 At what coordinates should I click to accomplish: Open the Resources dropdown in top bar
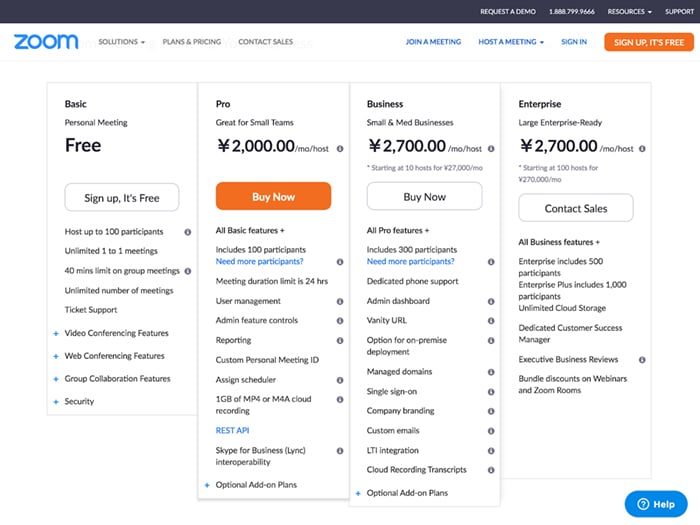(x=629, y=12)
